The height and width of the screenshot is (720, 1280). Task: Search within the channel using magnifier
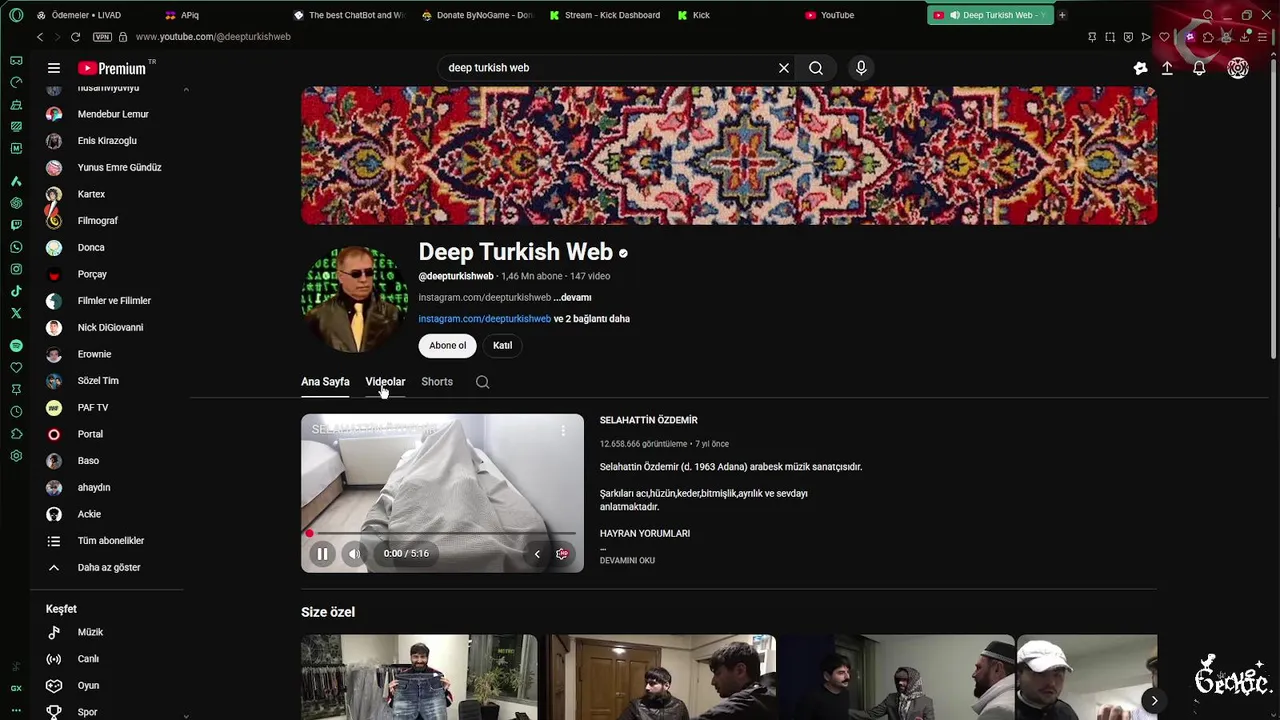(482, 382)
